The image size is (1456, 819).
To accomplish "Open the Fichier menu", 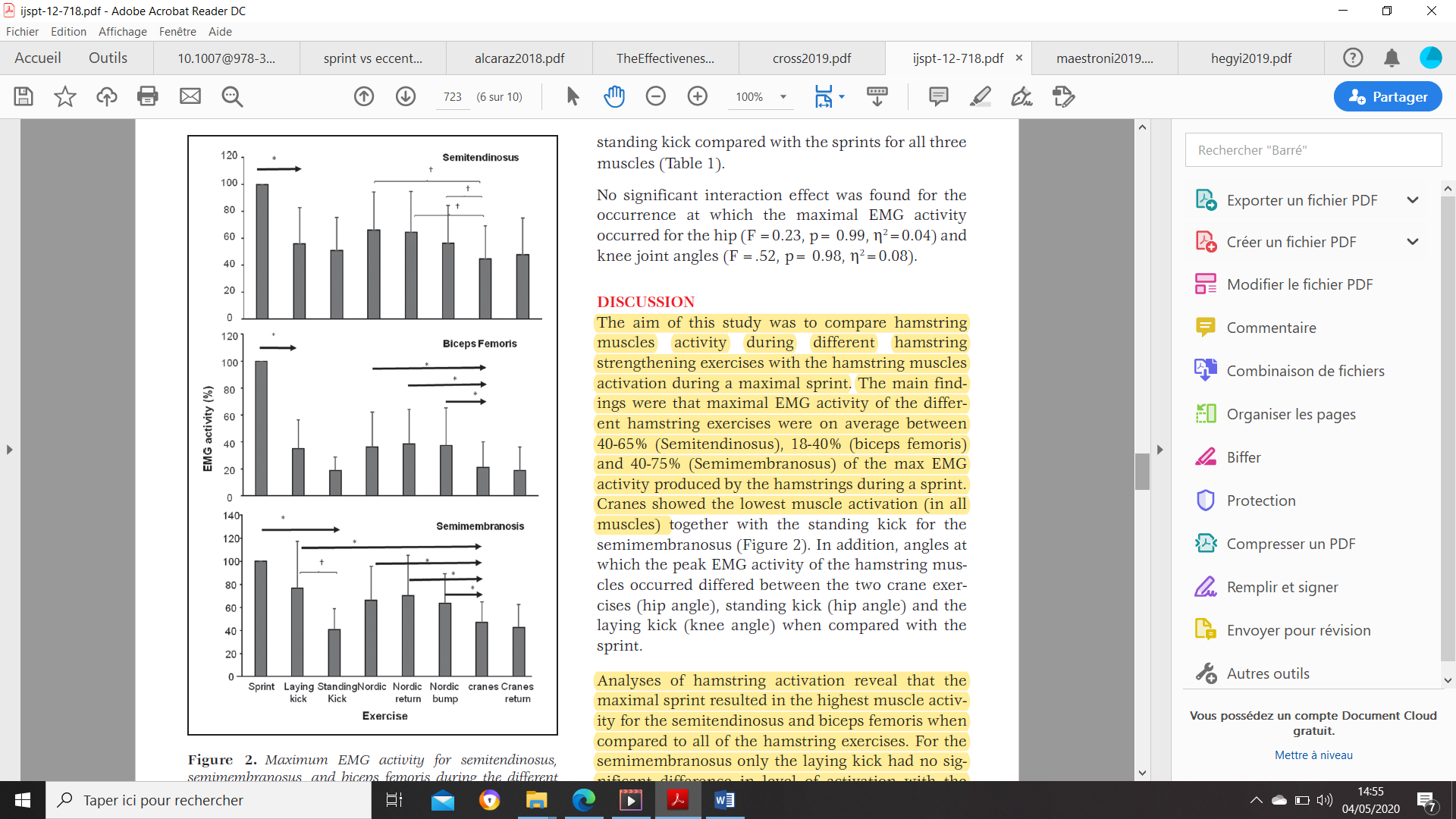I will coord(22,32).
